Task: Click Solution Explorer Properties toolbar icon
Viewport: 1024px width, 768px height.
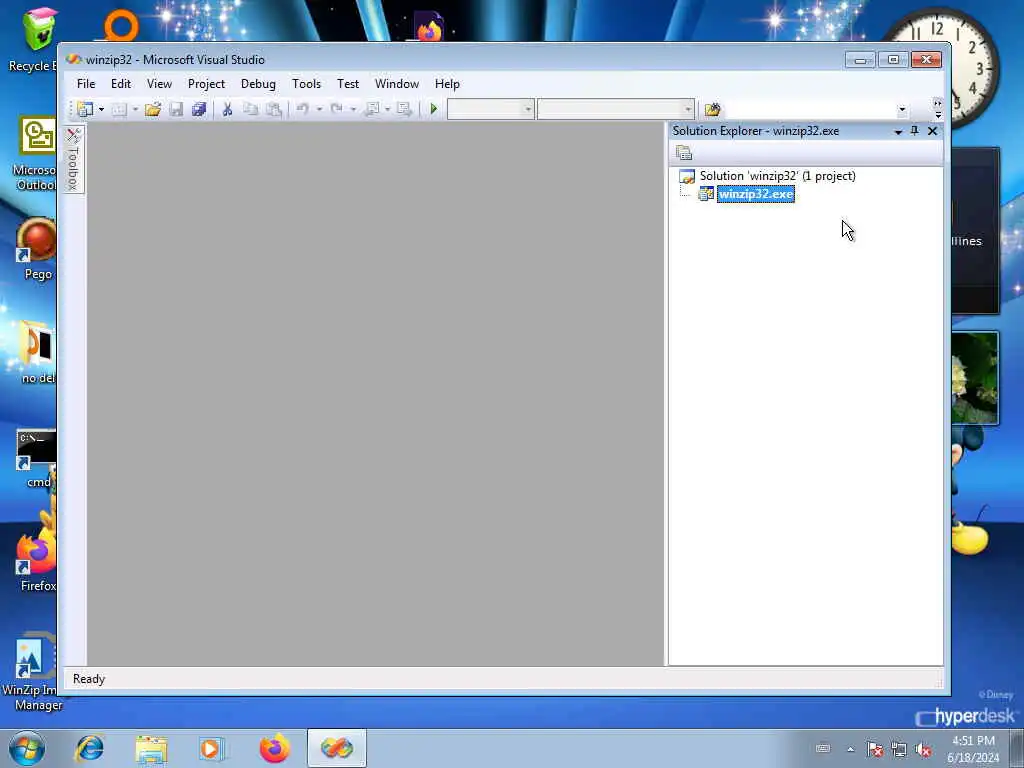Action: [684, 153]
